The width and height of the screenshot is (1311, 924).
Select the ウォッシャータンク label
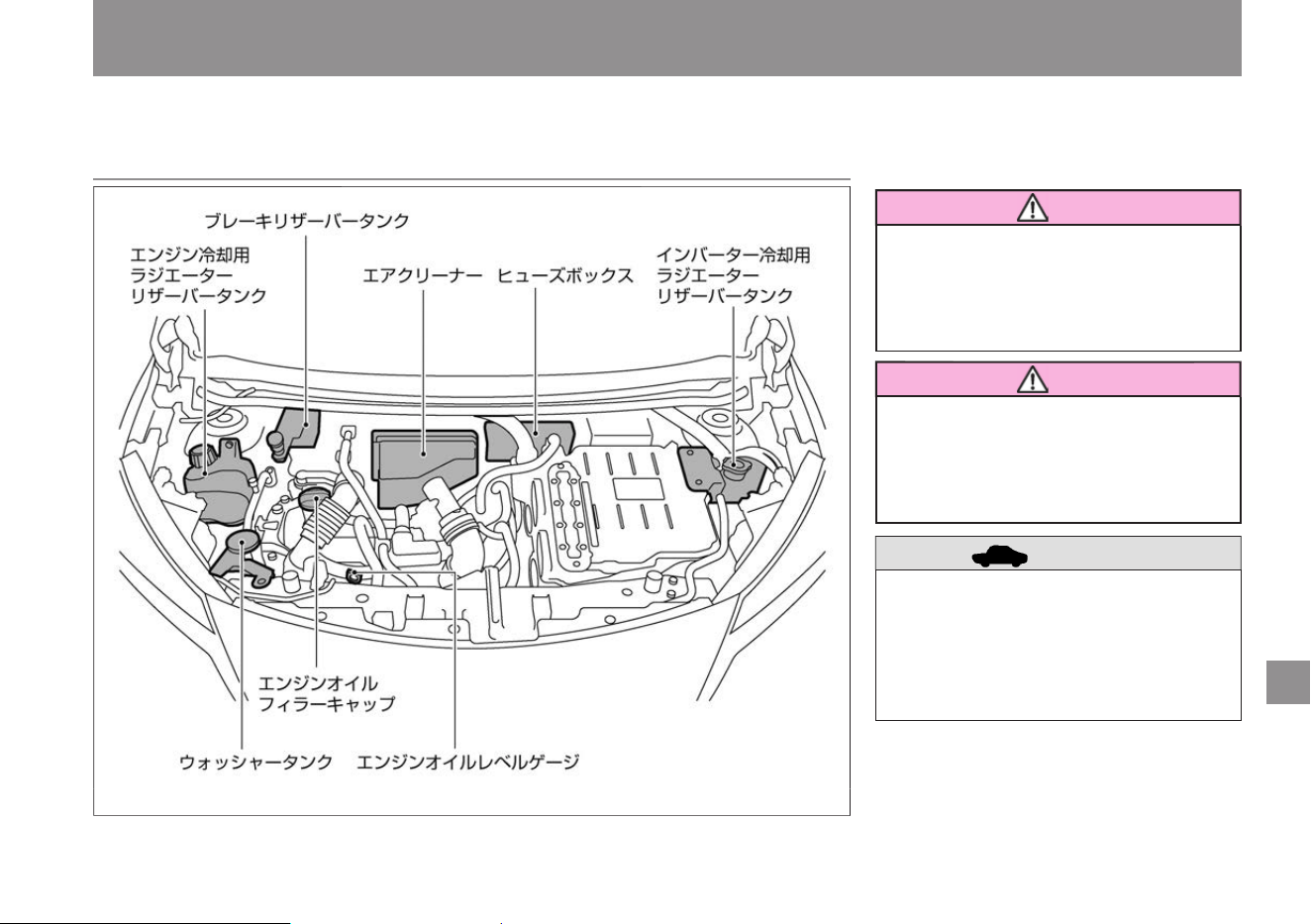(x=256, y=762)
